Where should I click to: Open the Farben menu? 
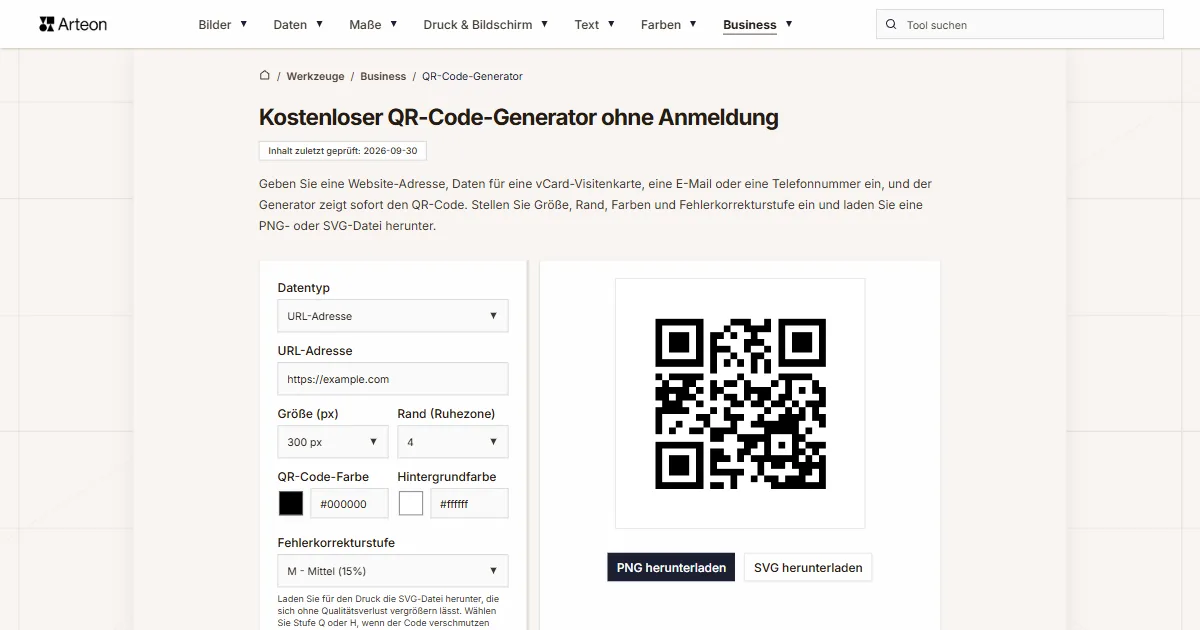tap(661, 25)
